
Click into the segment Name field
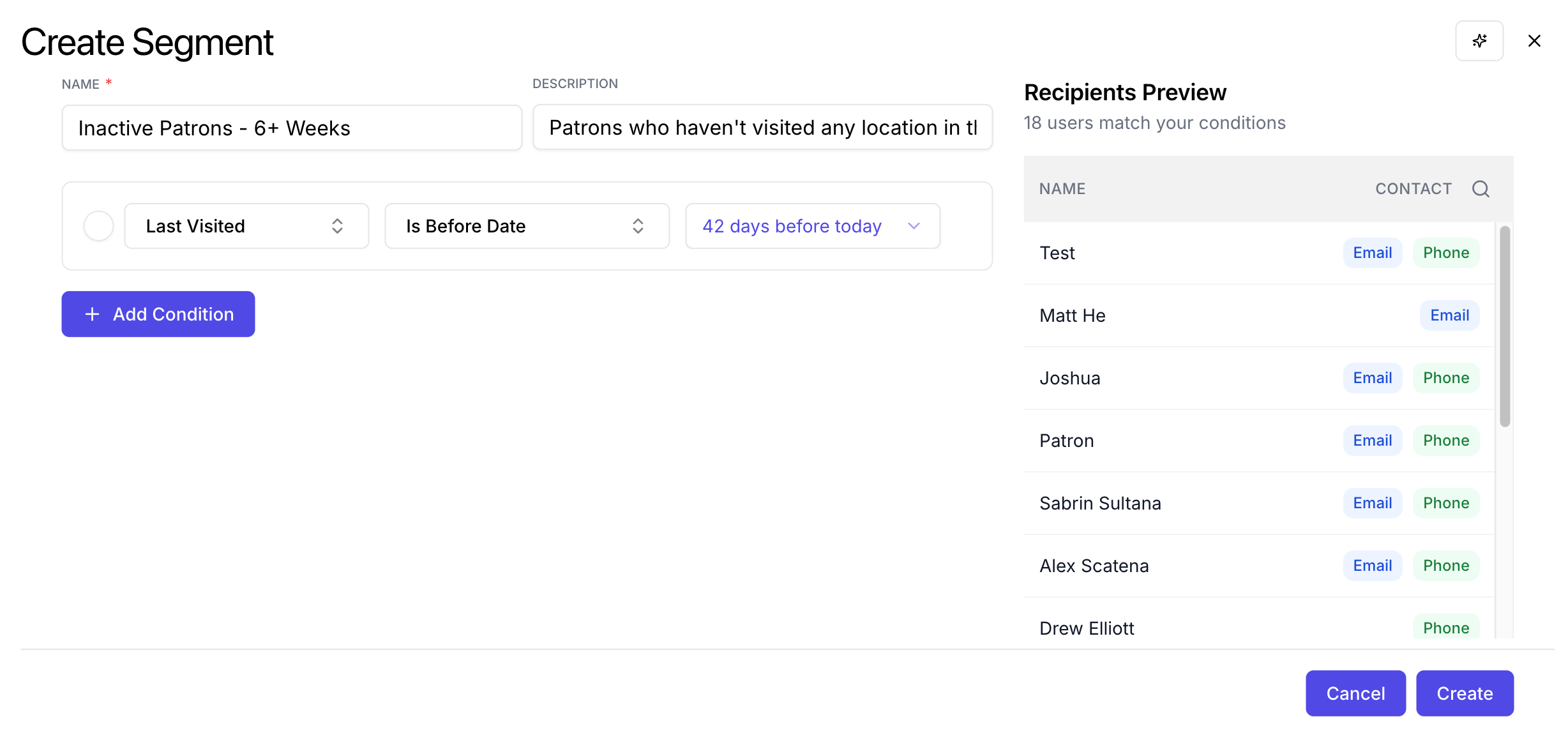(292, 128)
